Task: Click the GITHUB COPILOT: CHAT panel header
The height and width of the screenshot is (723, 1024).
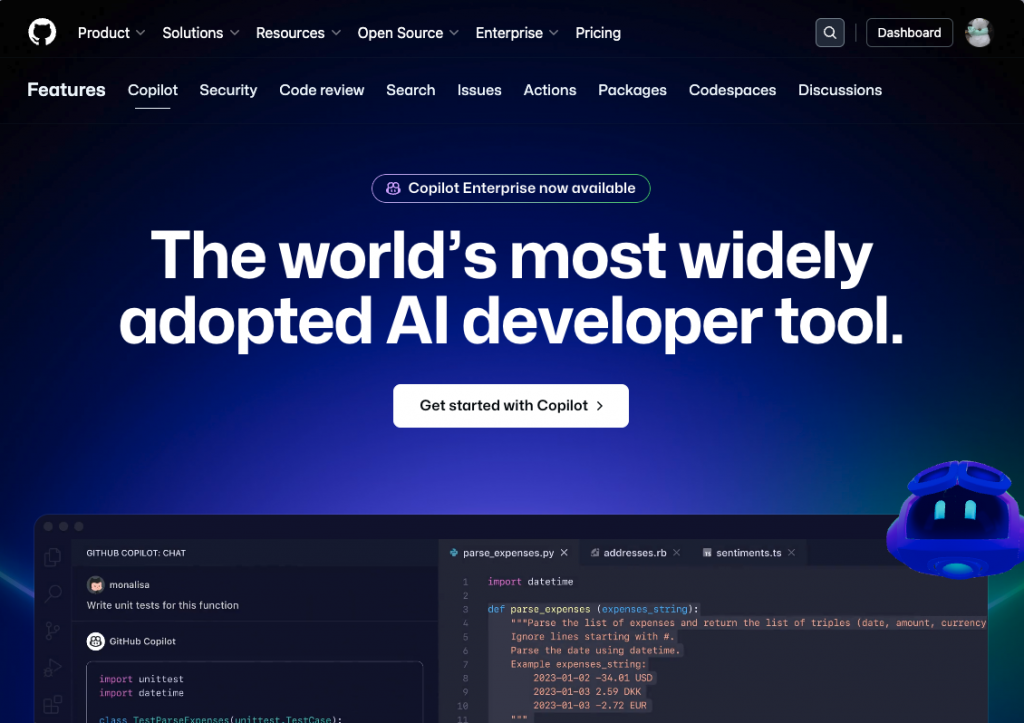Action: click(136, 553)
